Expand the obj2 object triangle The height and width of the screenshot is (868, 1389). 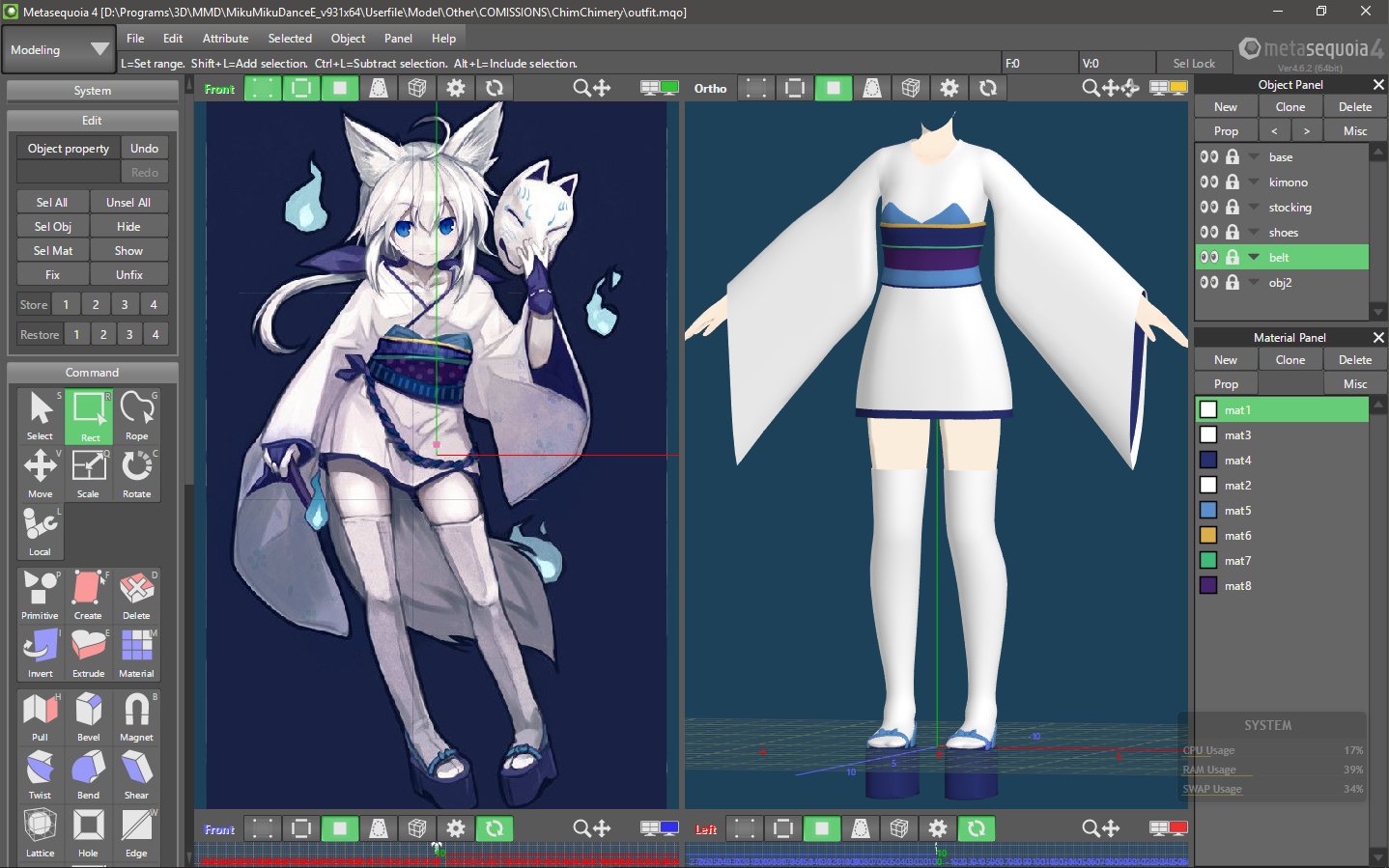[x=1254, y=282]
